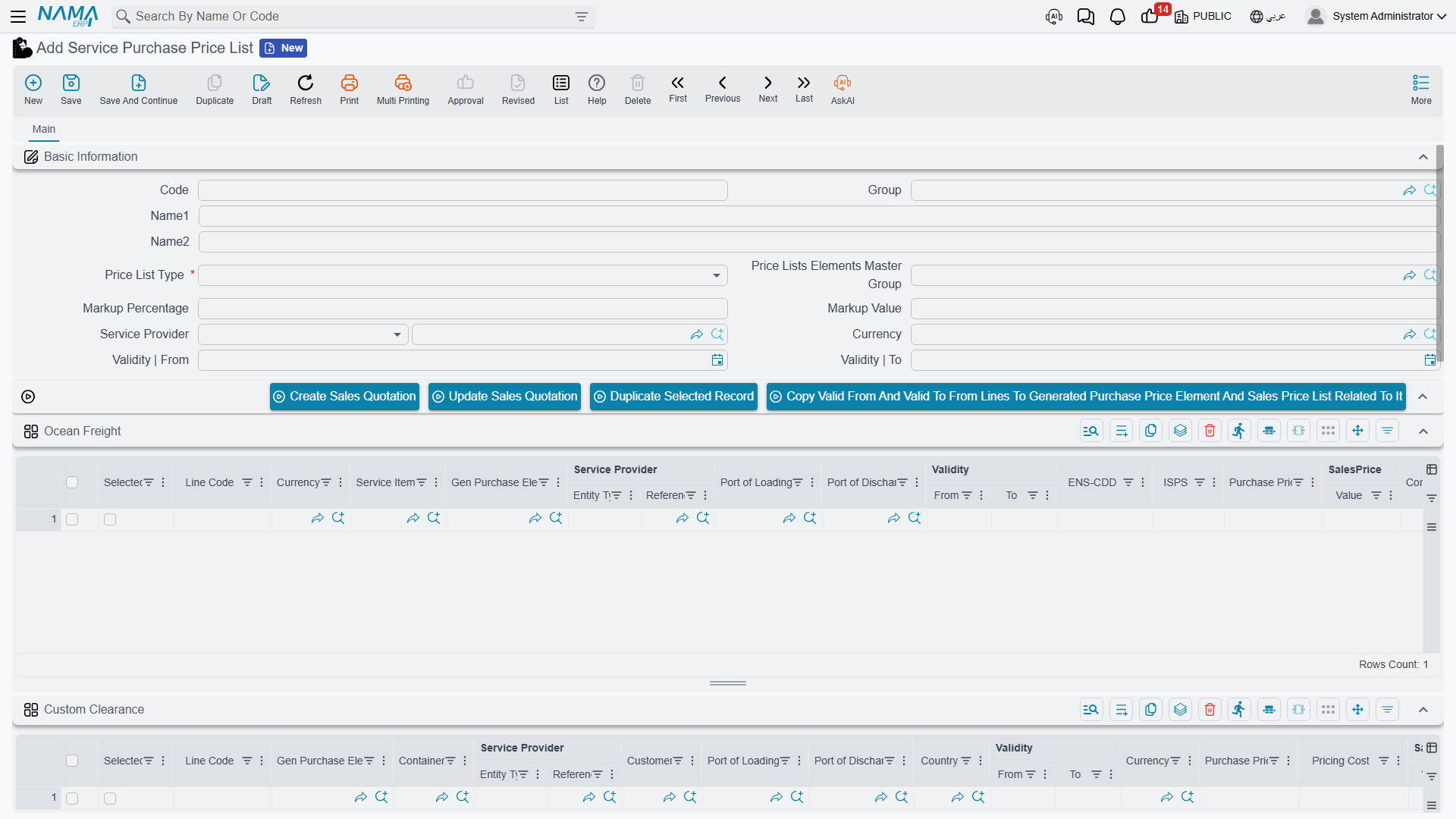Open the hamburger main menu
1456x819 pixels.
pos(18,16)
